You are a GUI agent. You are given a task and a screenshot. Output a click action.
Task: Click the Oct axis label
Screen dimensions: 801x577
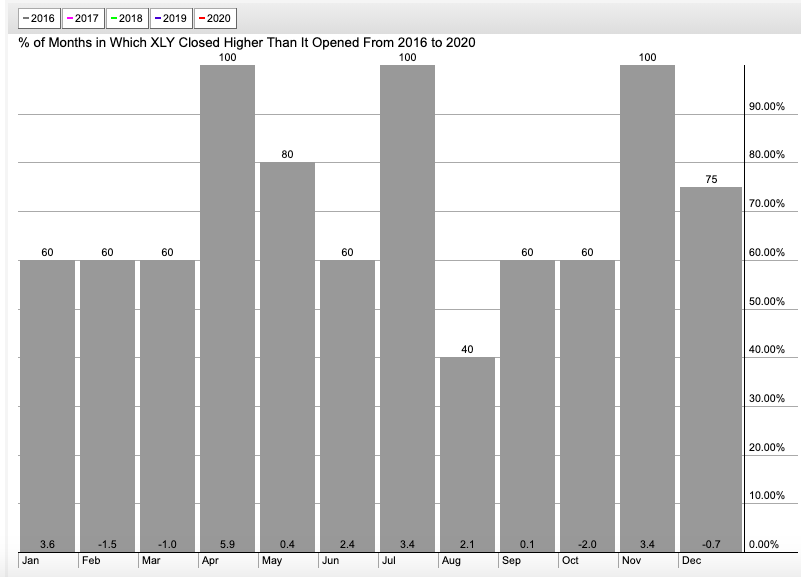pyautogui.click(x=570, y=560)
